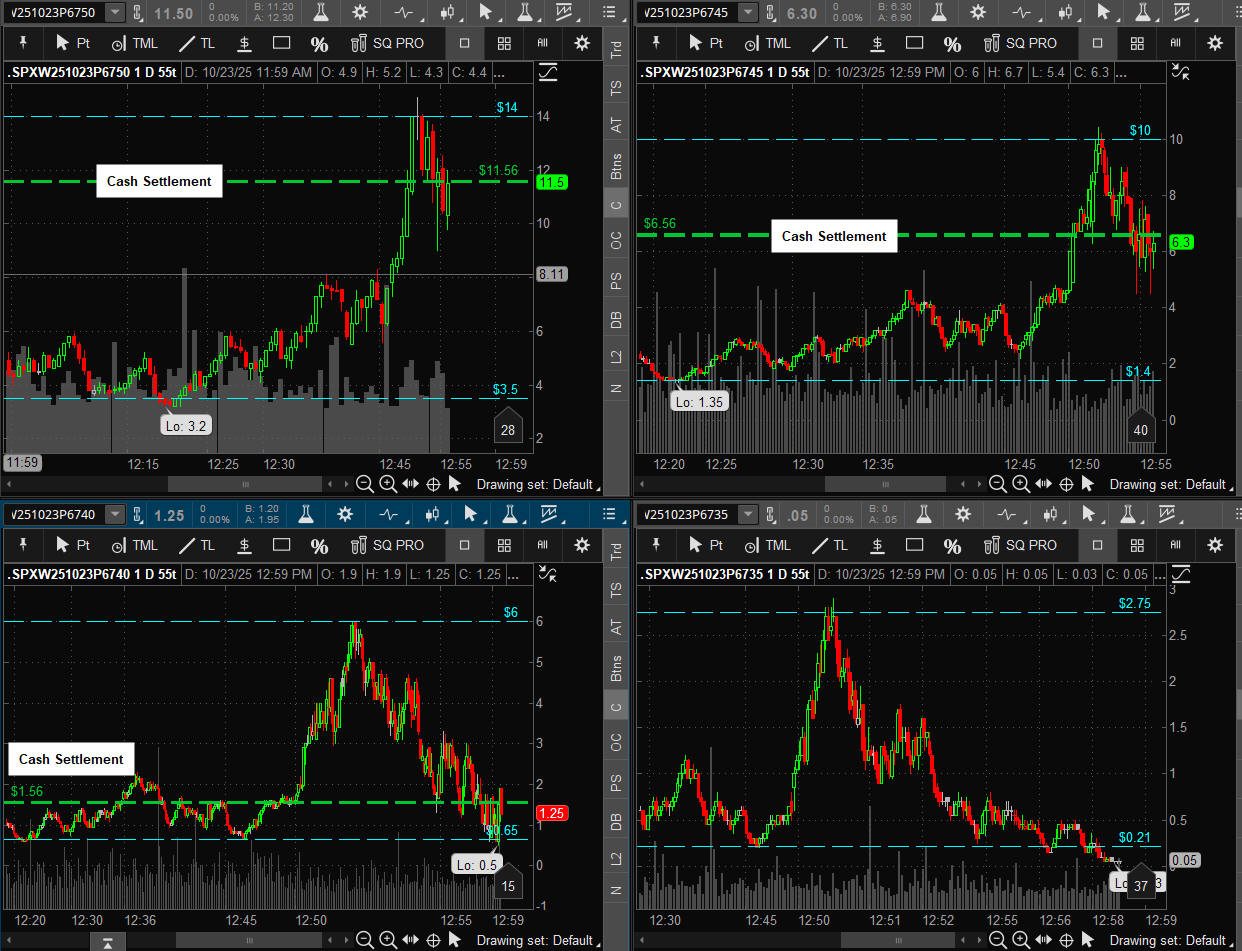The width and height of the screenshot is (1242, 951).
Task: Zoom in on the top-right chart
Action: [1021, 484]
